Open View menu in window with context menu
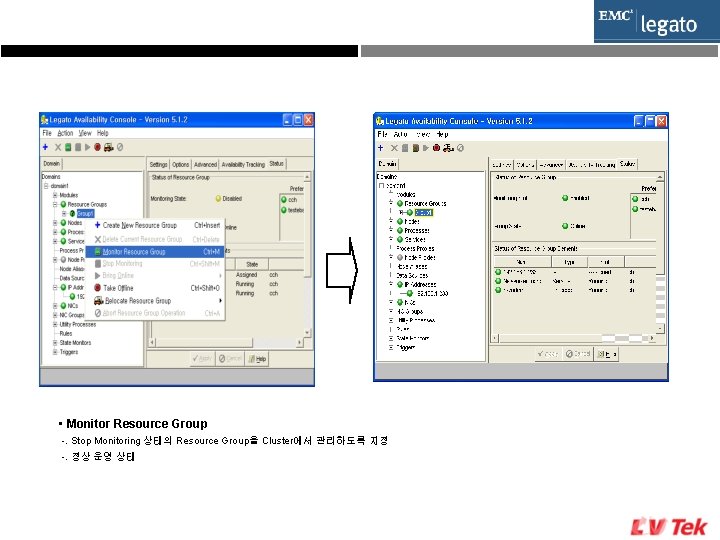This screenshot has height=540, width=720. [x=85, y=133]
